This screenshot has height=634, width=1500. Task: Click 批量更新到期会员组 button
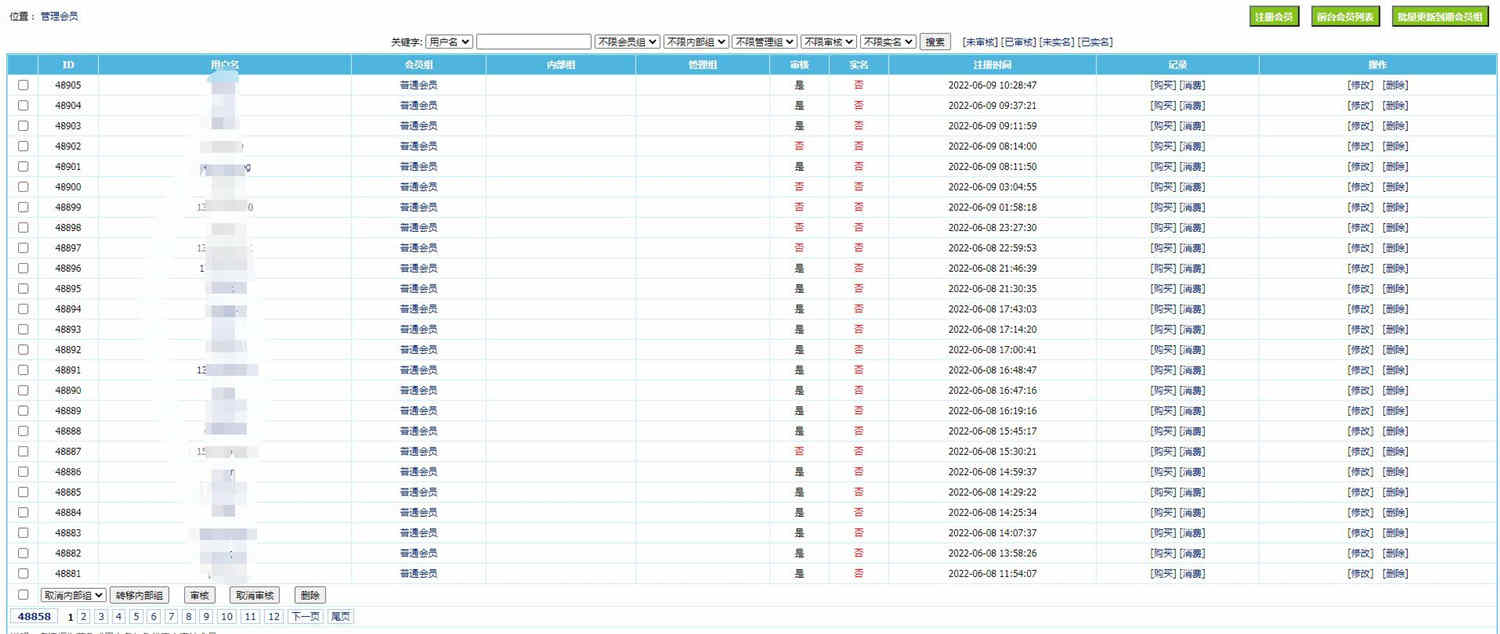point(1440,16)
